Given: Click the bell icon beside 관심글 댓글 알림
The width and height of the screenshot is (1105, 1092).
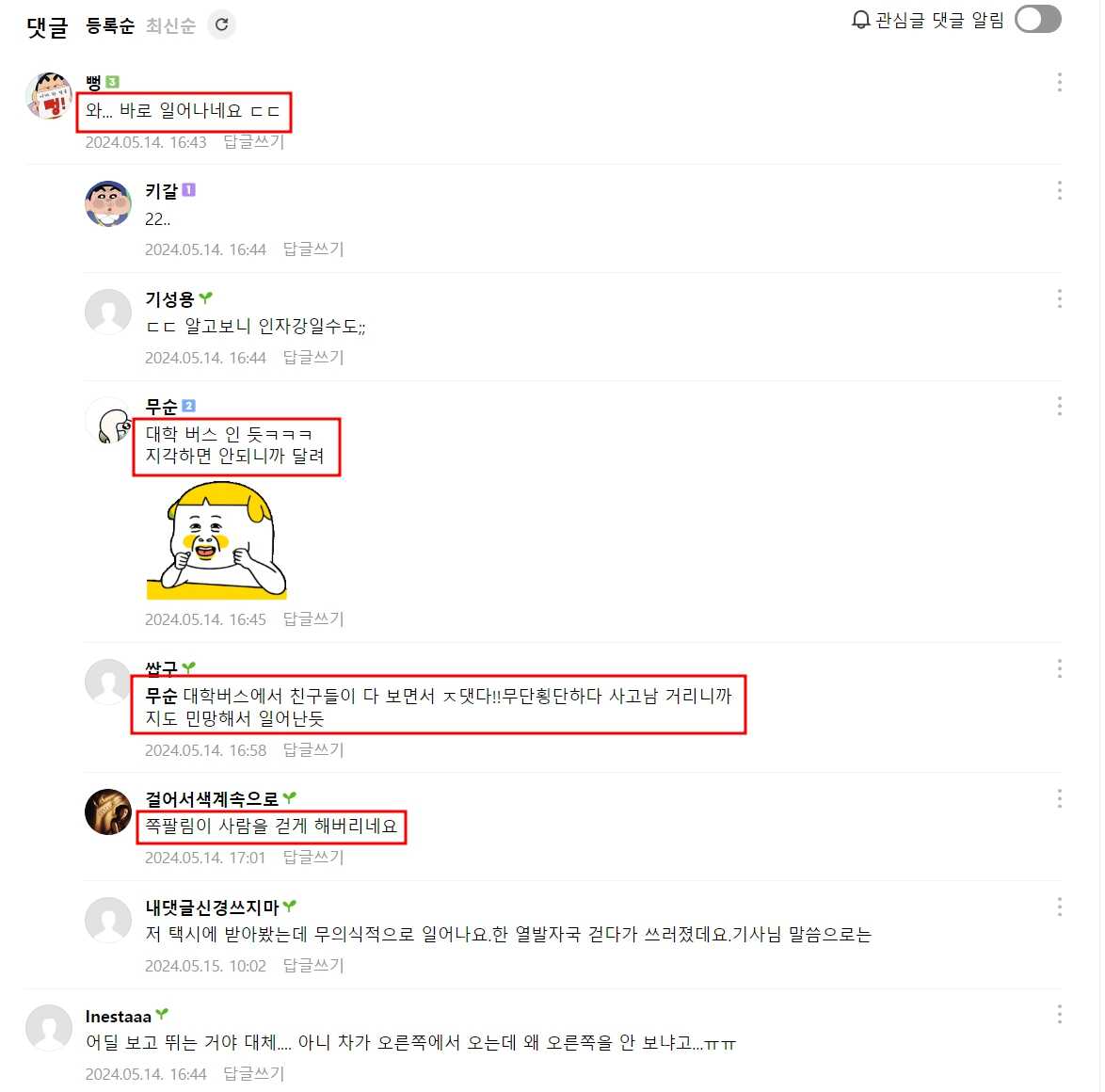Looking at the screenshot, I should [x=860, y=20].
